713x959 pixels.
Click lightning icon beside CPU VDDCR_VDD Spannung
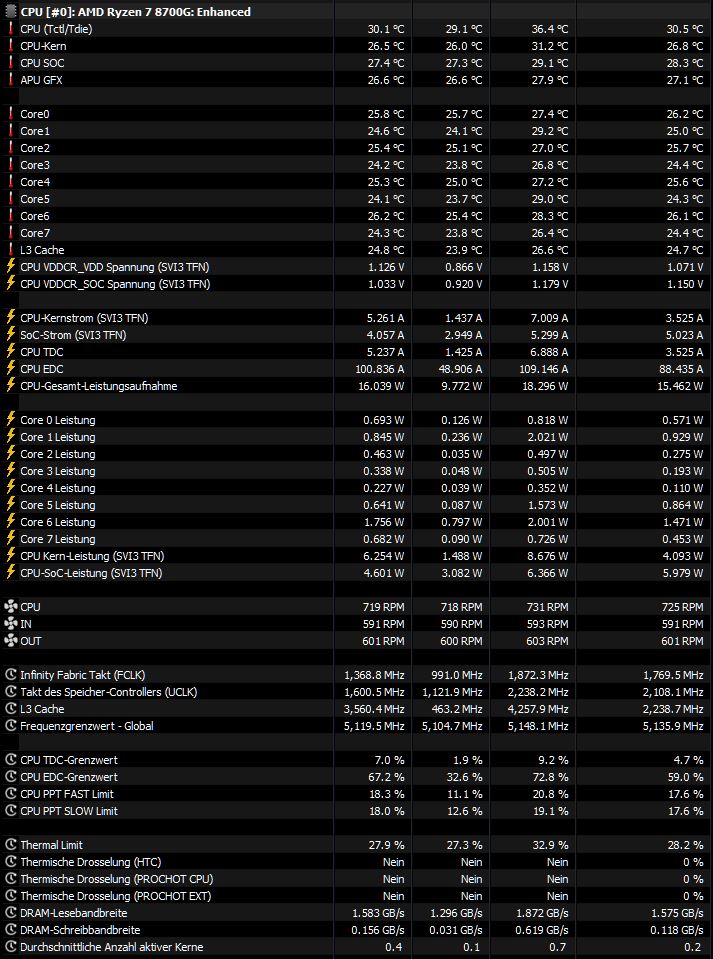(10, 267)
